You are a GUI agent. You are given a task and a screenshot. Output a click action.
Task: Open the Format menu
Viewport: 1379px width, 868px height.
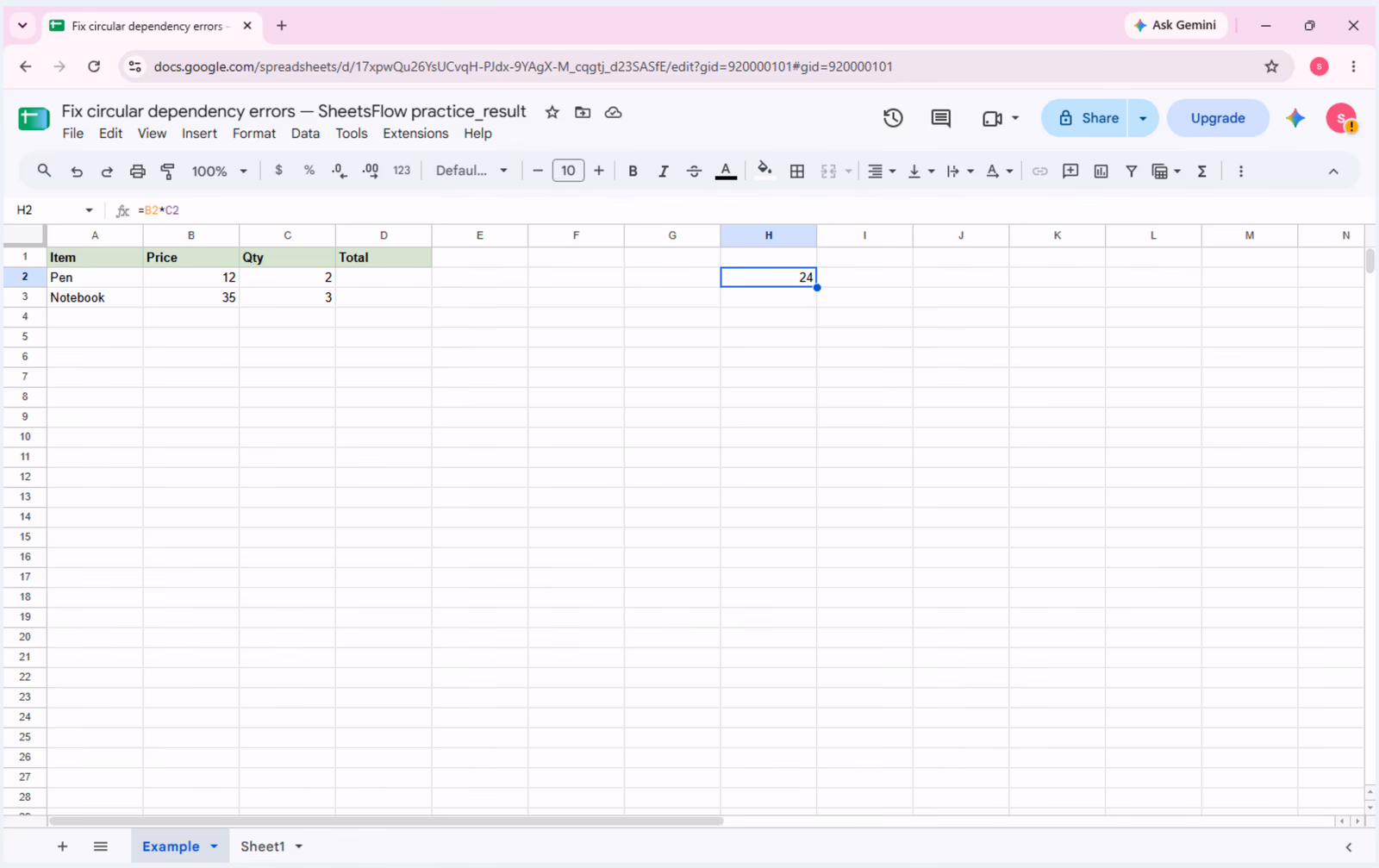(254, 134)
